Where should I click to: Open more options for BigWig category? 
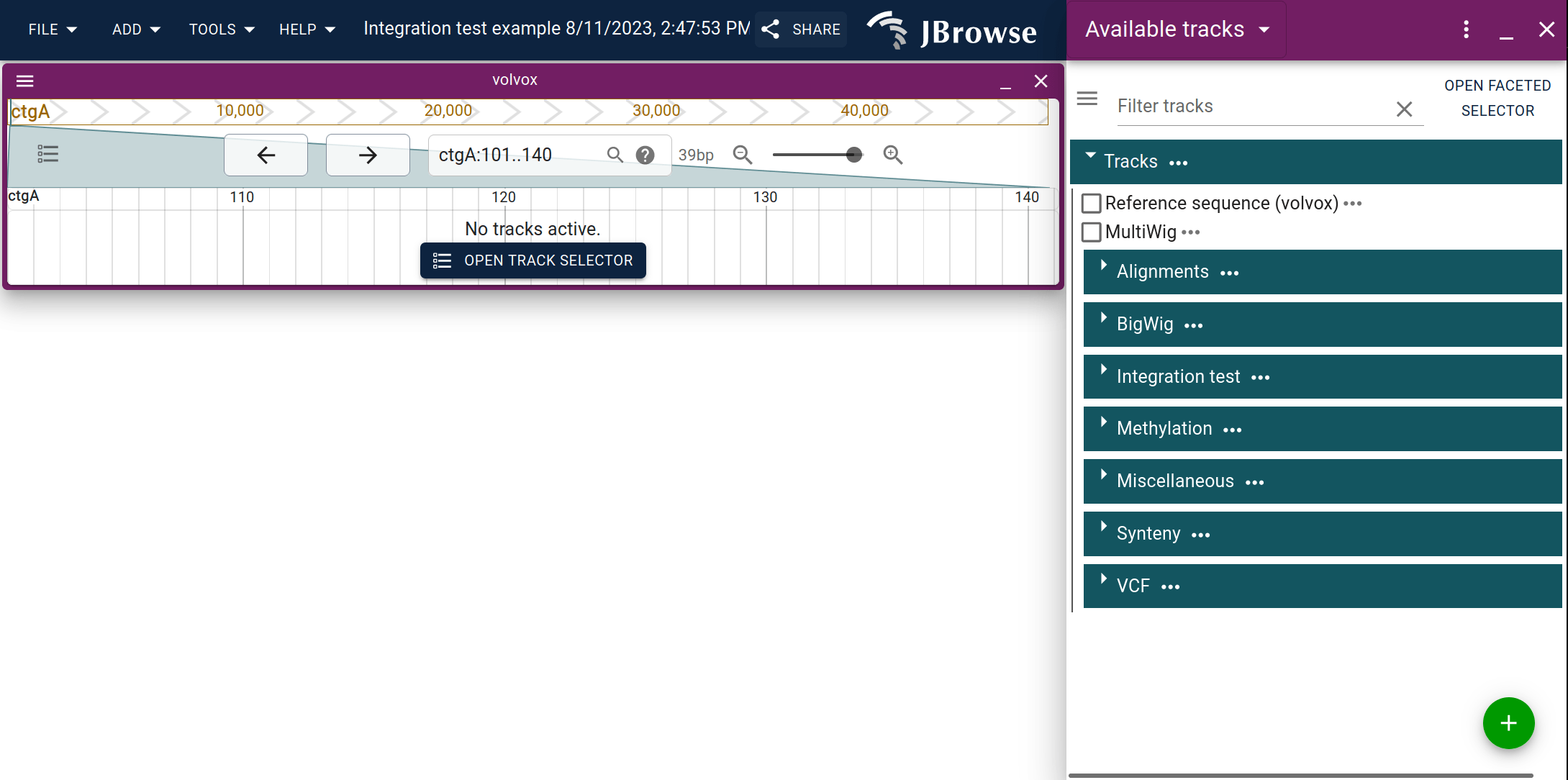tap(1194, 325)
